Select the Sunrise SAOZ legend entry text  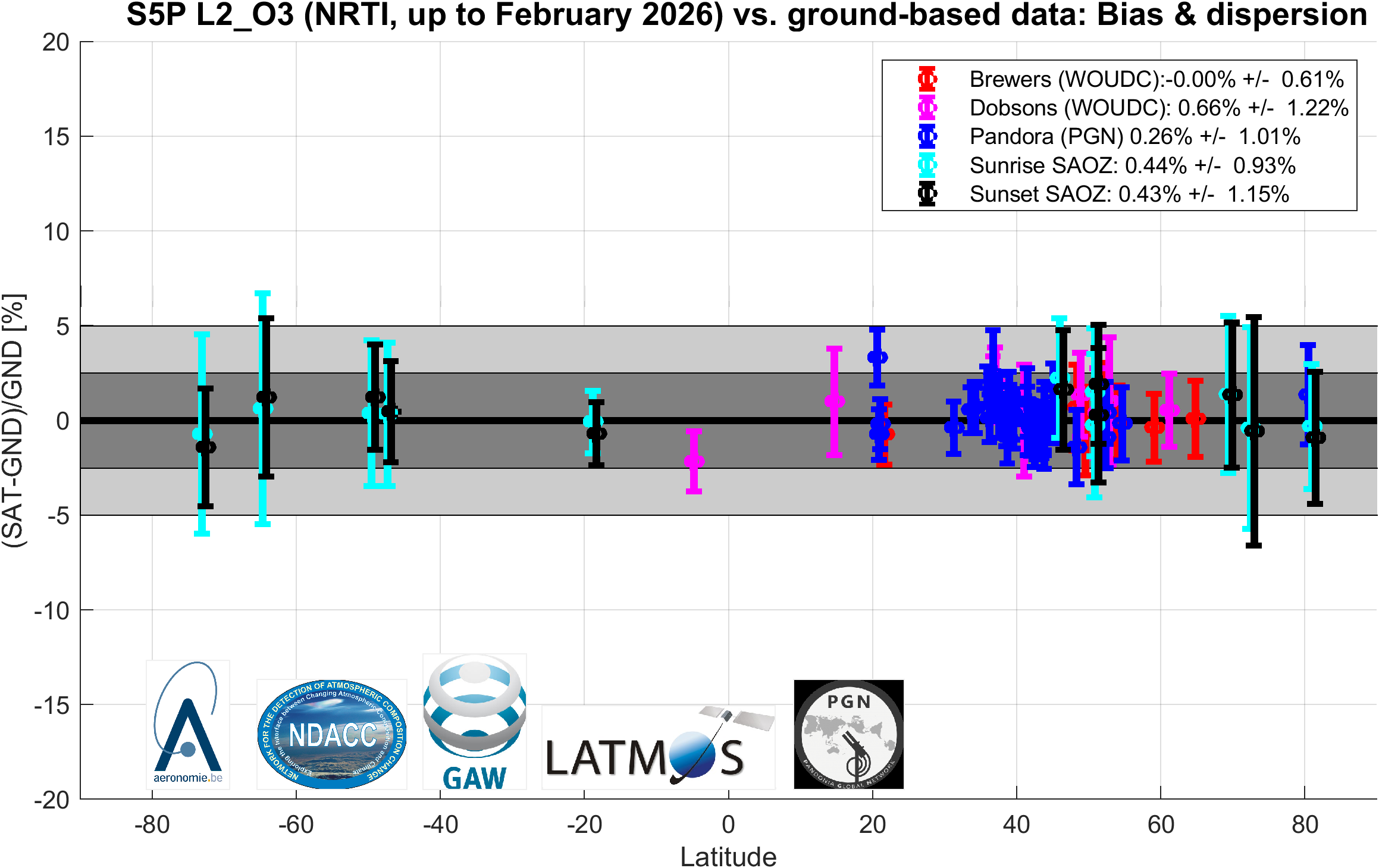(1133, 165)
